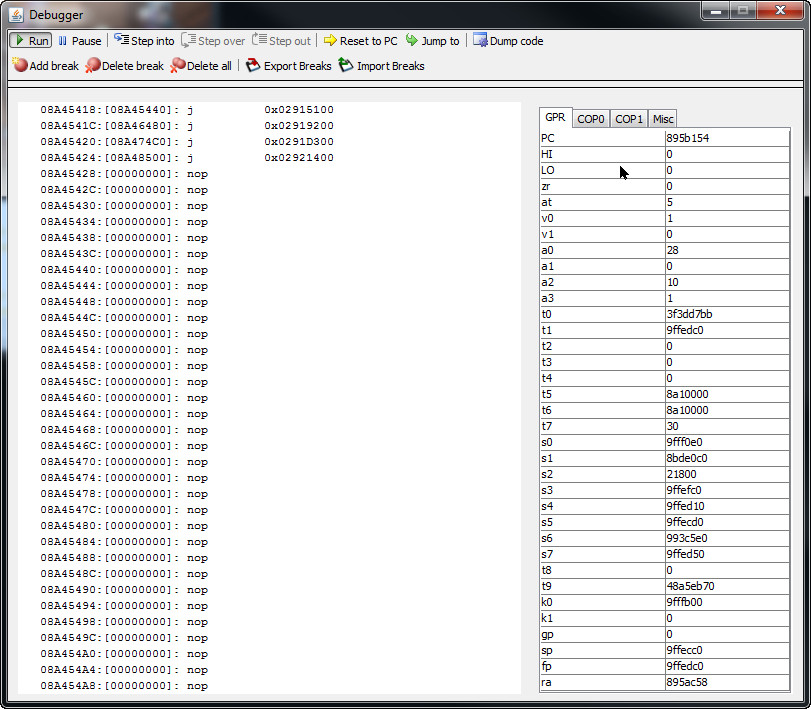Add a breakpoint with Add break
Screen dimensions: 811x709
point(45,66)
